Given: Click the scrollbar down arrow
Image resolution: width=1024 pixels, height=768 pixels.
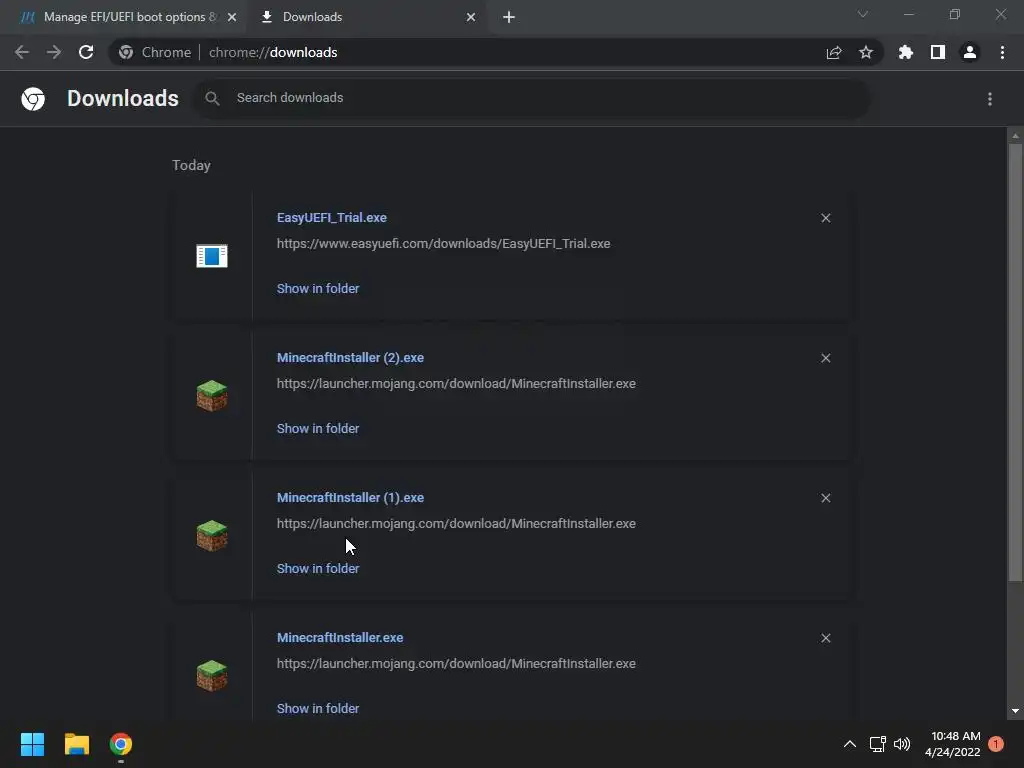Looking at the screenshot, I should (x=1015, y=711).
